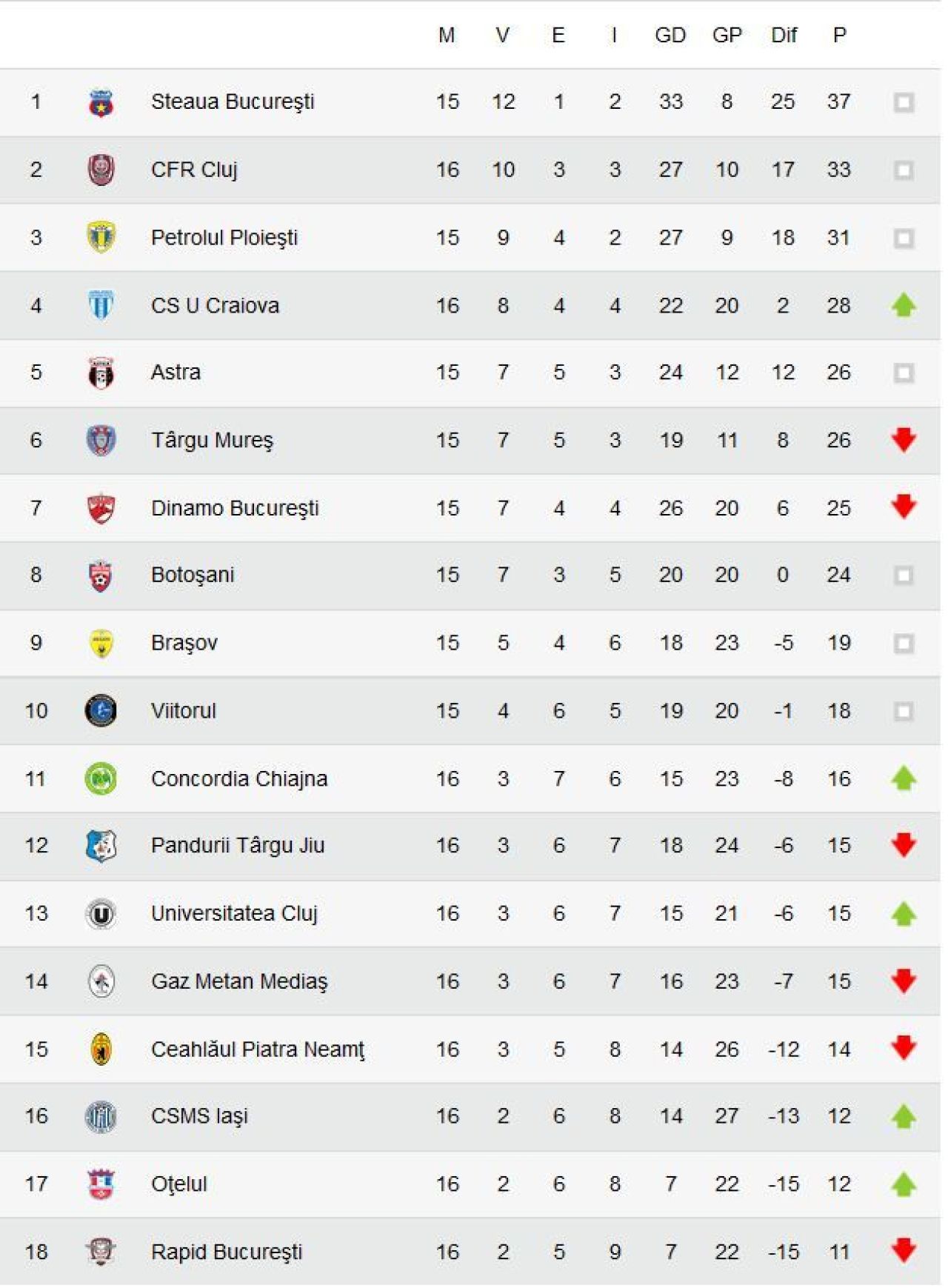Select the CS U Craiova crest
Image resolution: width=948 pixels, height=1288 pixels.
(x=101, y=305)
